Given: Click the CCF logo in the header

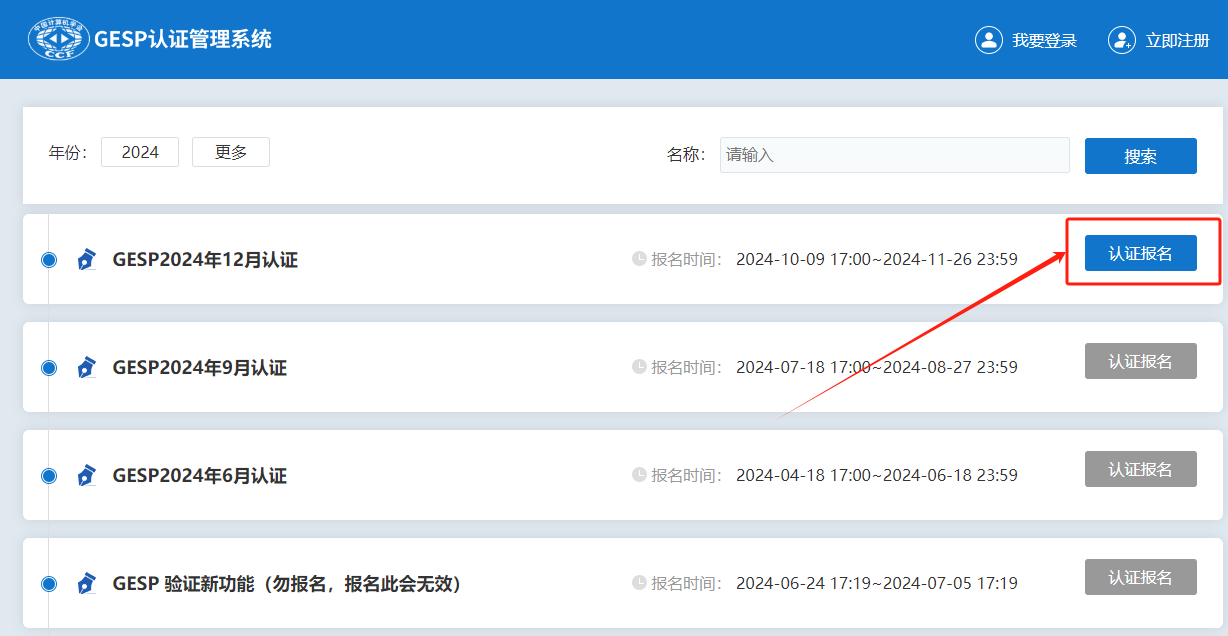Looking at the screenshot, I should coord(58,39).
